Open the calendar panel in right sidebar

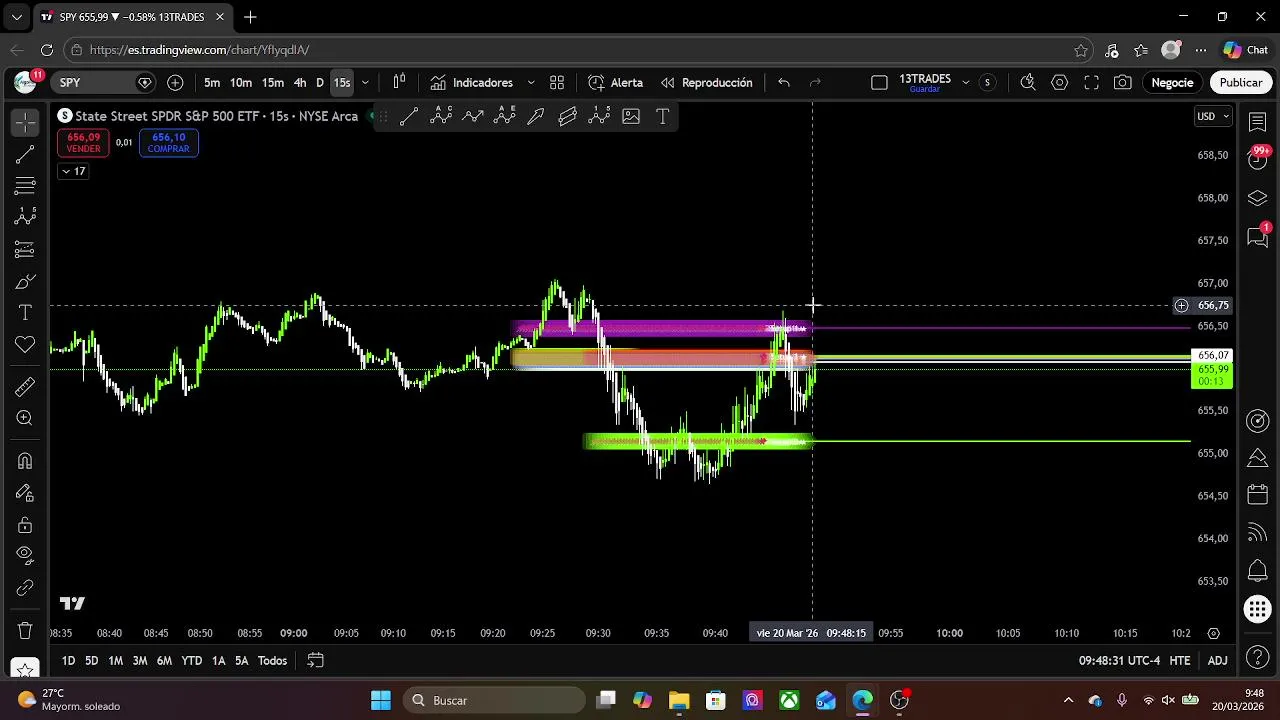pyautogui.click(x=1258, y=495)
